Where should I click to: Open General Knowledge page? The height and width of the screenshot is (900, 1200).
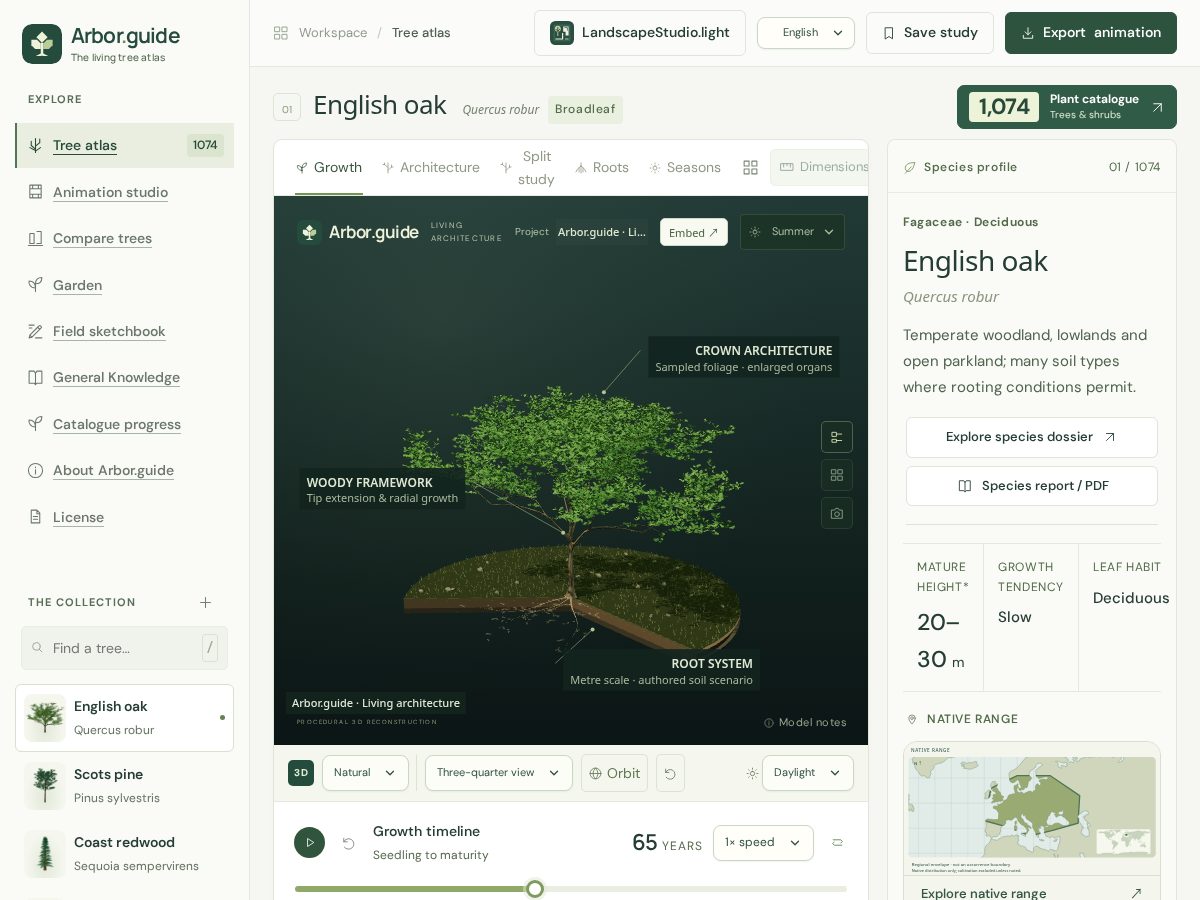116,377
